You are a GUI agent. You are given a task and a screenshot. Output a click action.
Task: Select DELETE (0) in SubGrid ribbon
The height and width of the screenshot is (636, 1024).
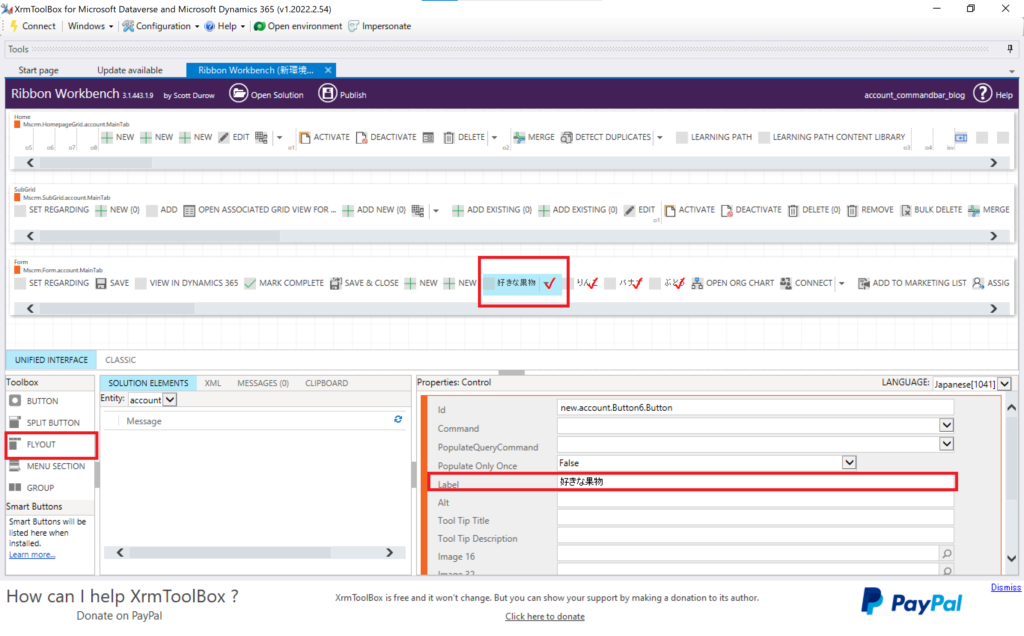pyautogui.click(x=814, y=210)
